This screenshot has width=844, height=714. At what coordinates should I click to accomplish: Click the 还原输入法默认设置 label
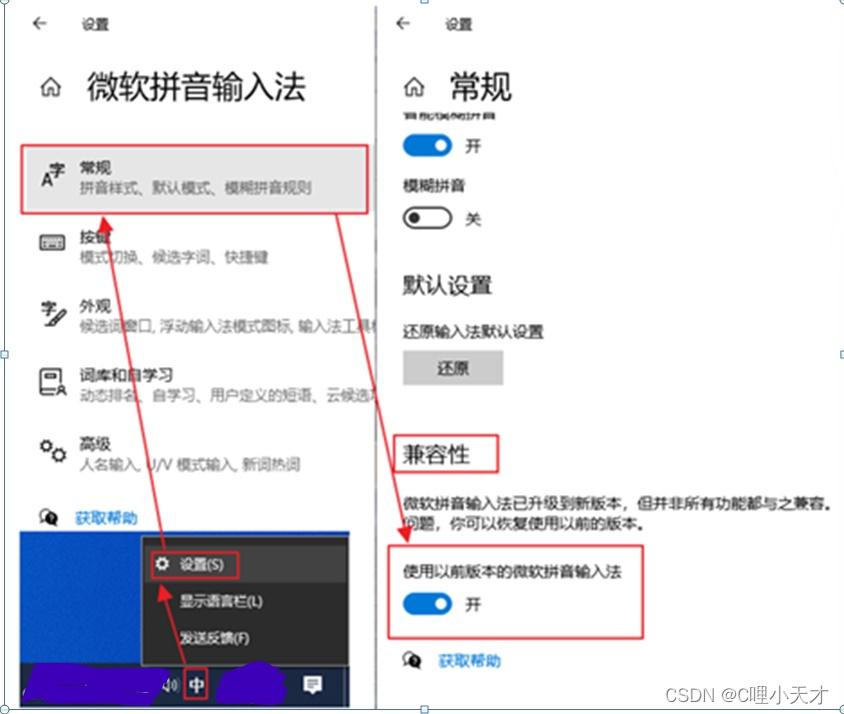(x=473, y=331)
